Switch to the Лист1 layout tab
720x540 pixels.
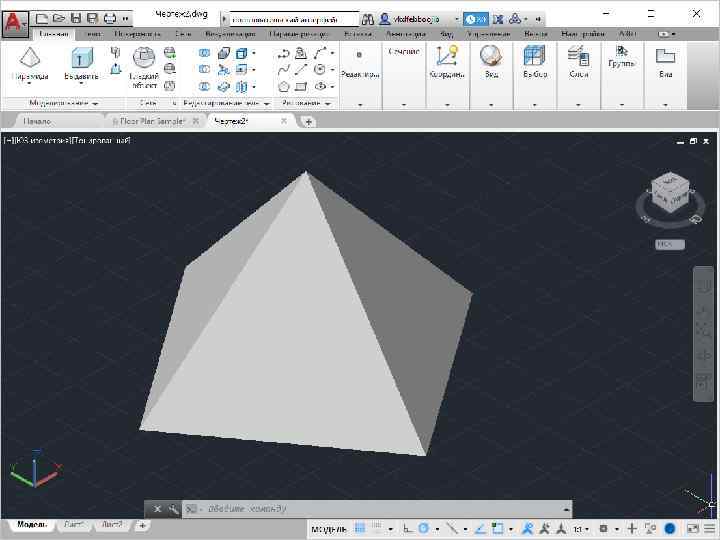pyautogui.click(x=74, y=524)
